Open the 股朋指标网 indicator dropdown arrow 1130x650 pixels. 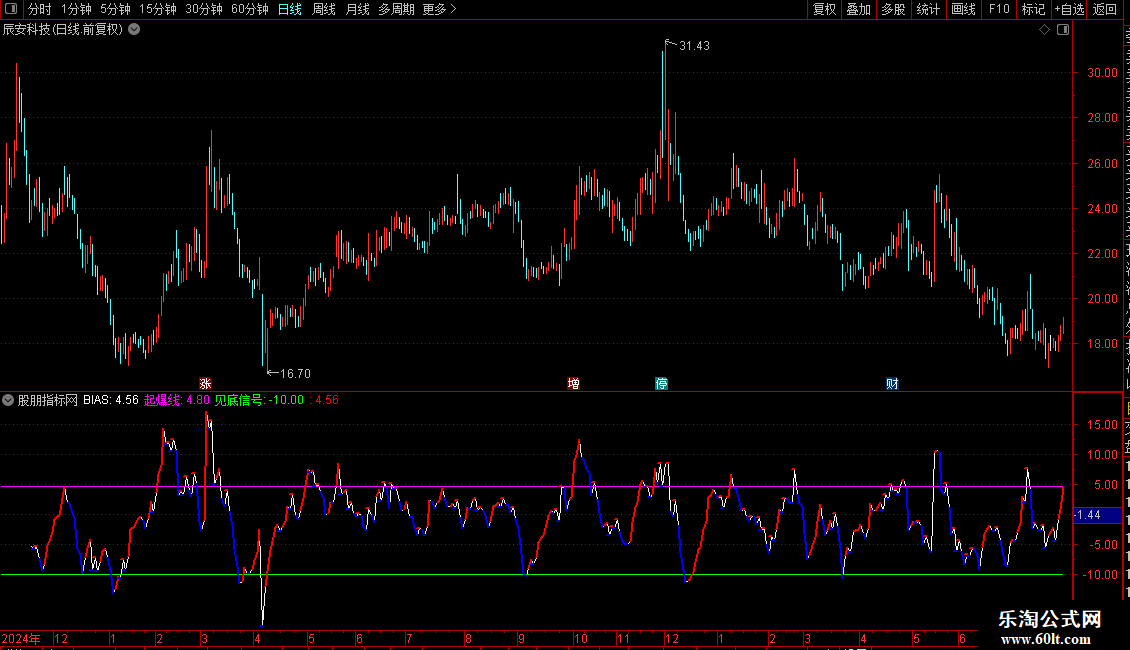(x=8, y=400)
